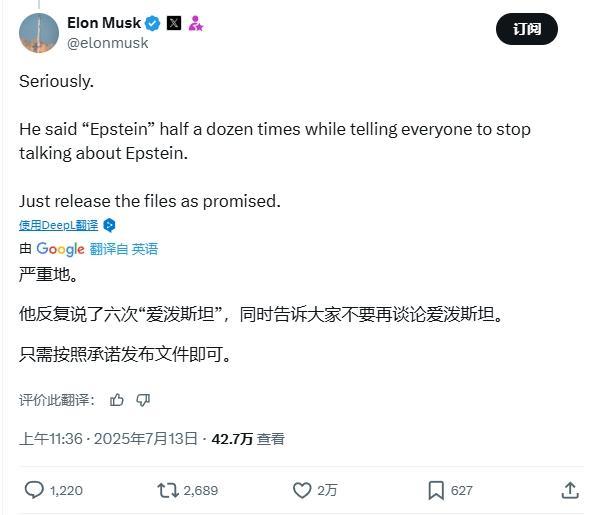599x515 pixels.
Task: Open Elon Musk rocket profile picture
Action: (x=39, y=33)
